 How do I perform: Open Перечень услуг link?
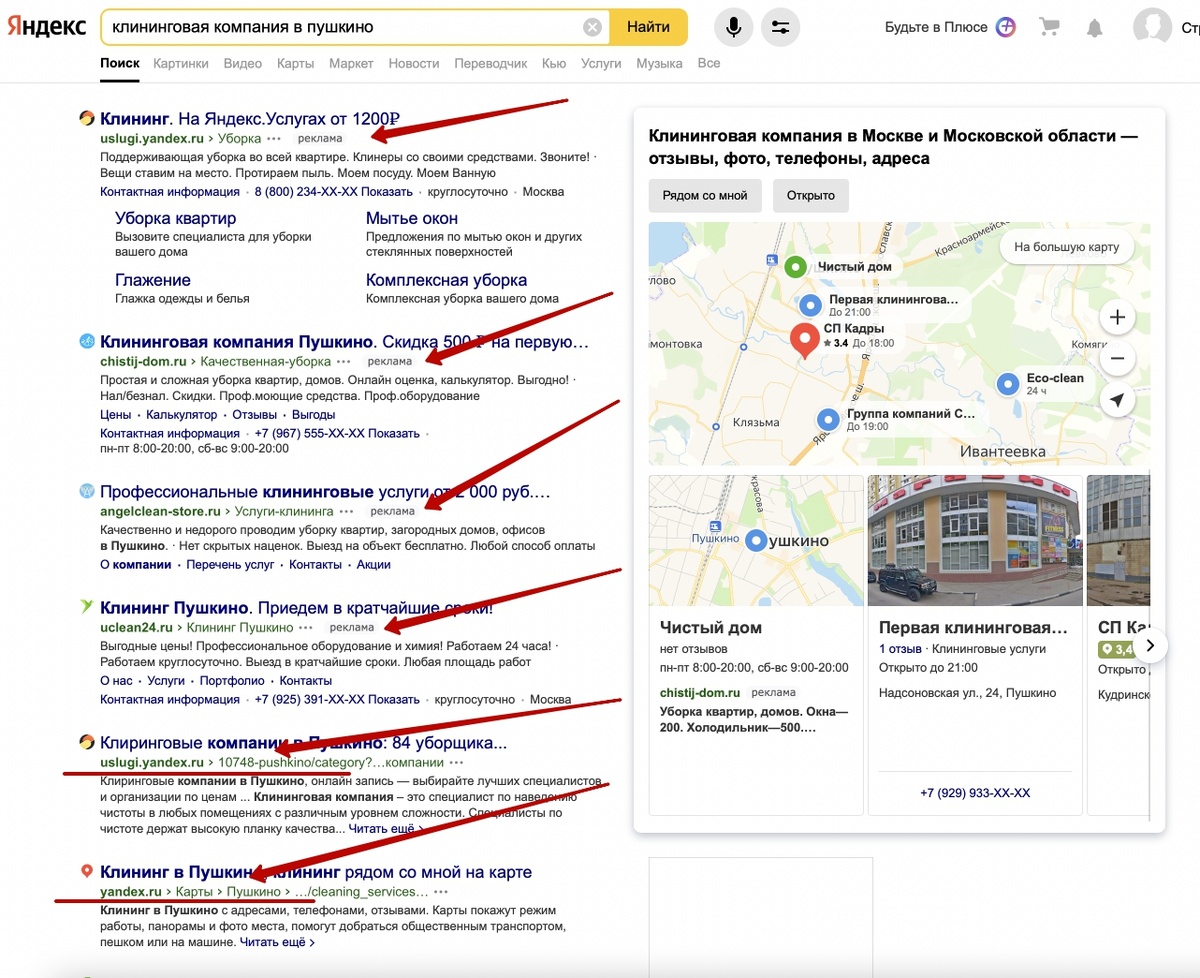230,564
